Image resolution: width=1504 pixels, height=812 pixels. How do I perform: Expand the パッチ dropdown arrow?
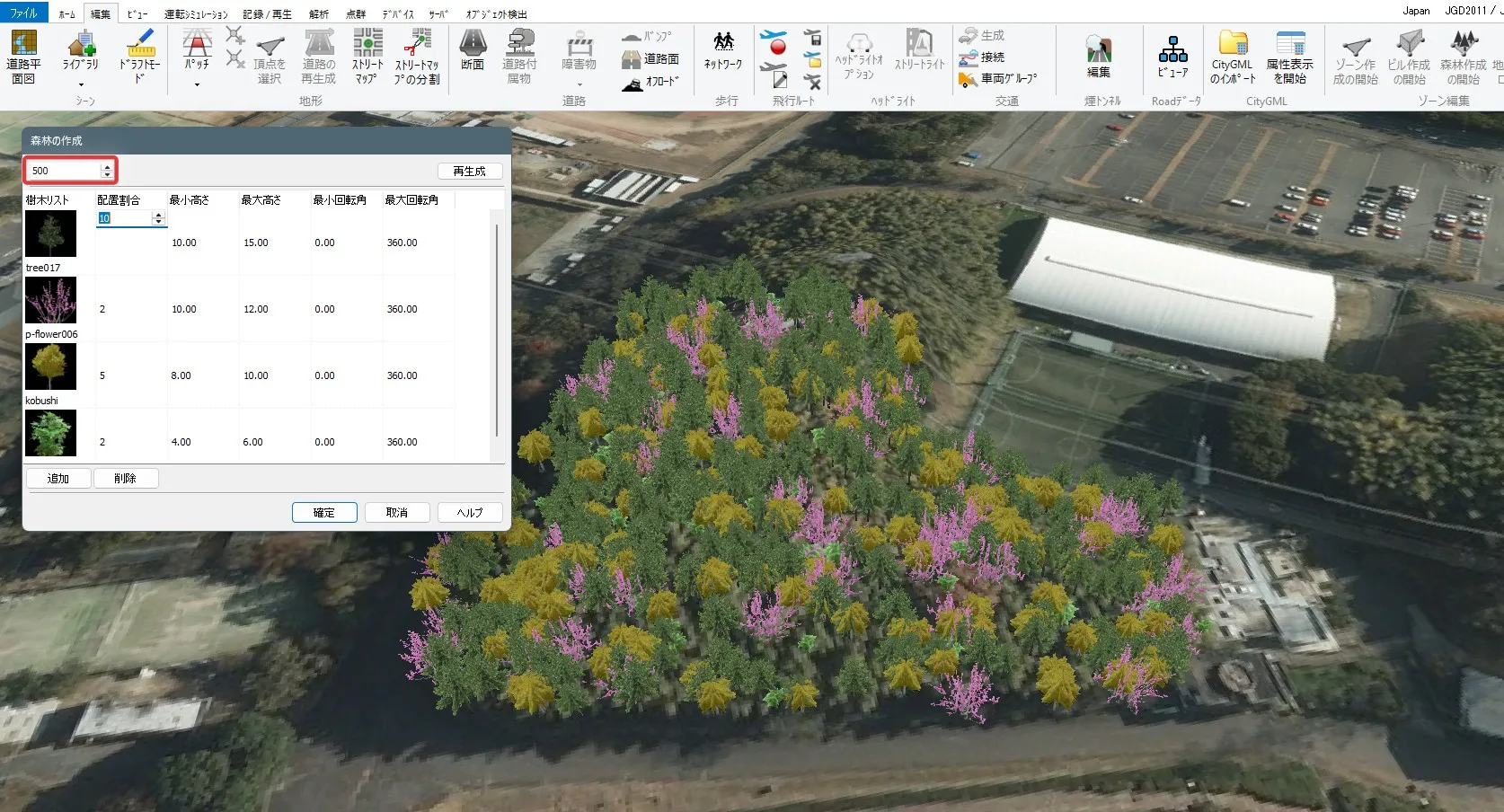click(x=197, y=85)
